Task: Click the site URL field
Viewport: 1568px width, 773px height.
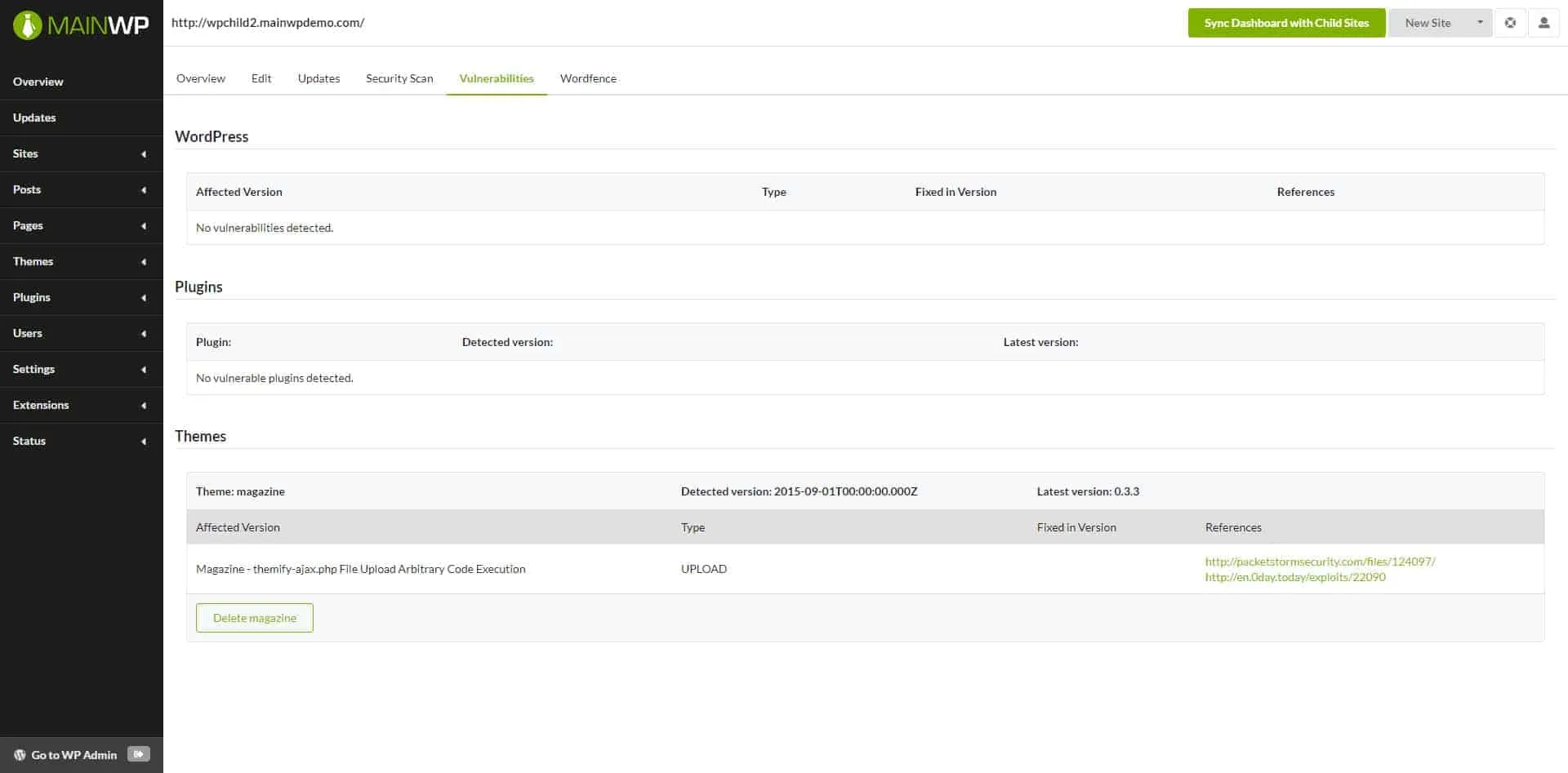Action: 267,22
